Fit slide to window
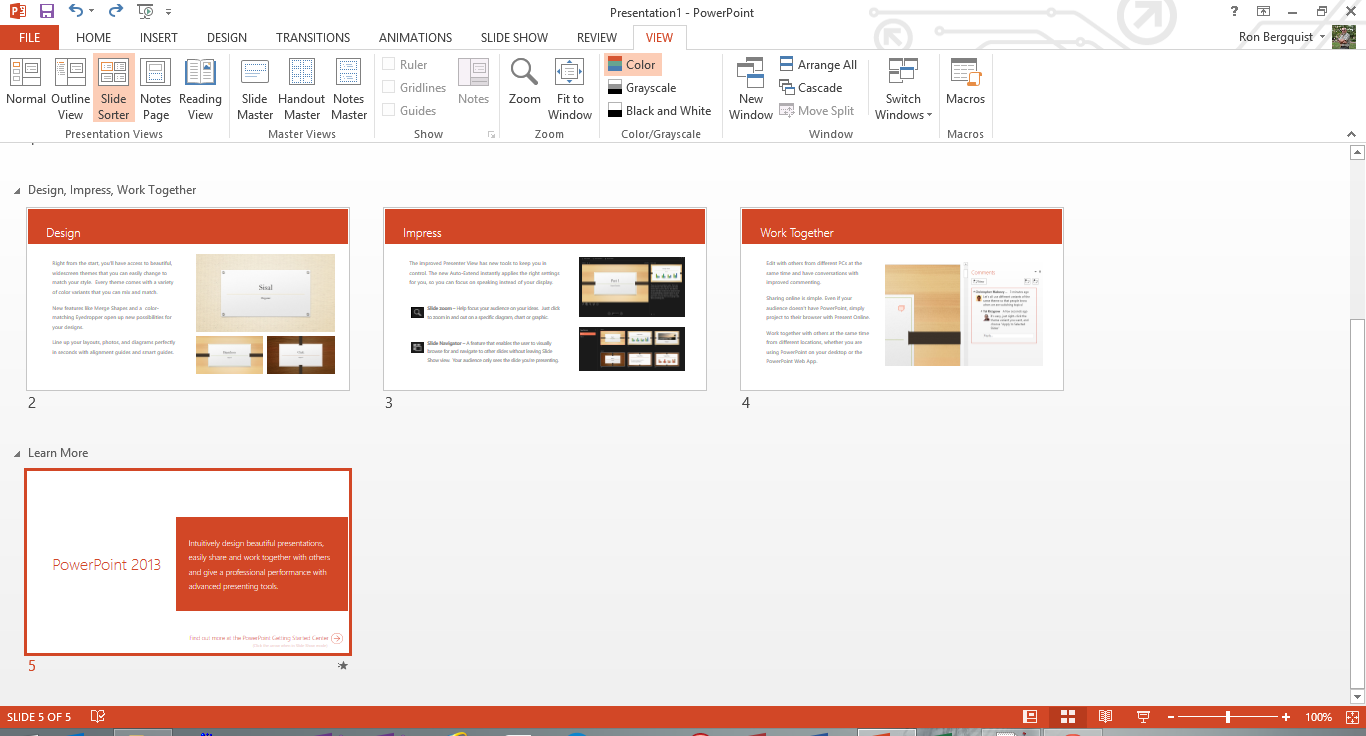This screenshot has width=1366, height=736. (570, 88)
